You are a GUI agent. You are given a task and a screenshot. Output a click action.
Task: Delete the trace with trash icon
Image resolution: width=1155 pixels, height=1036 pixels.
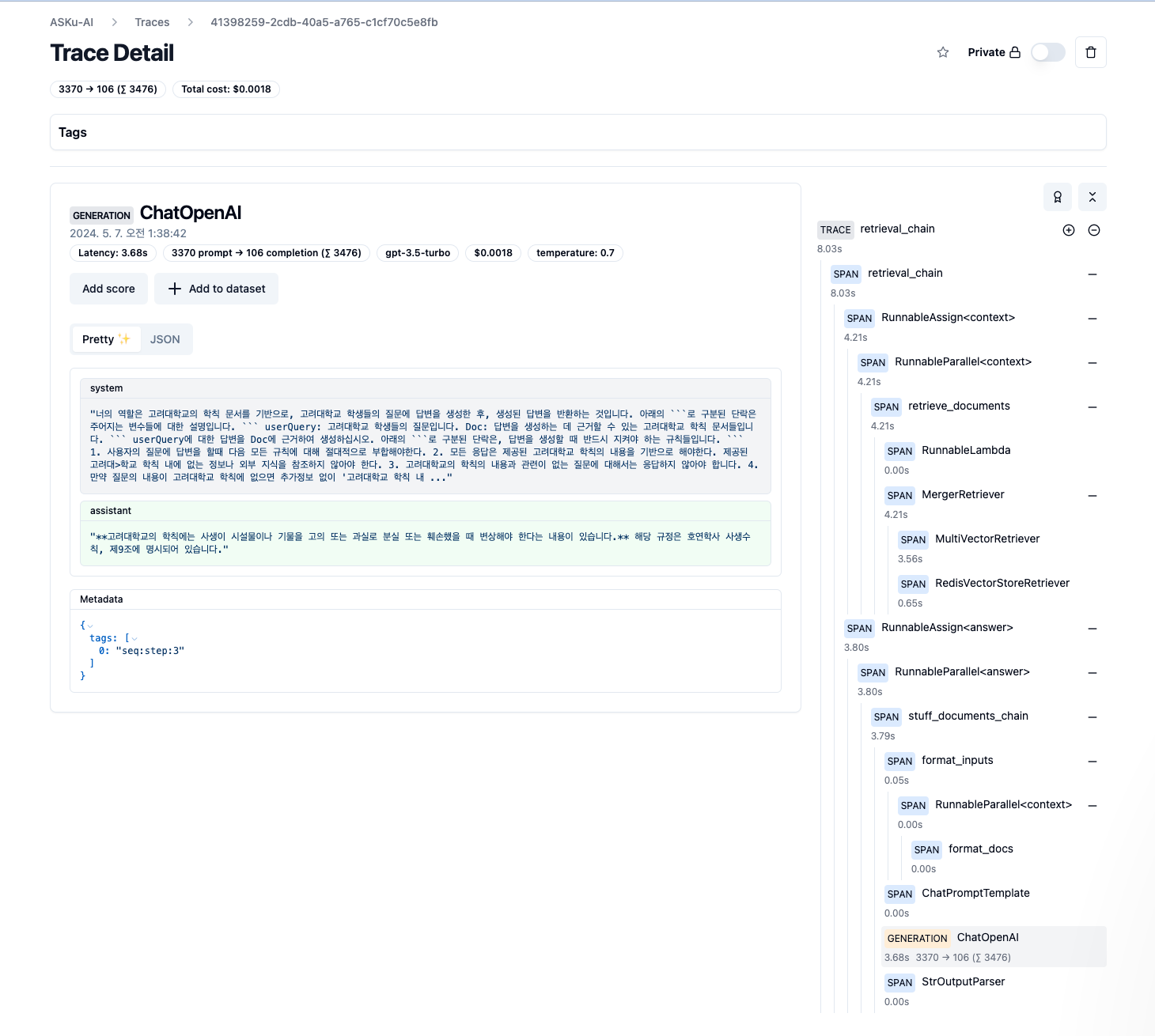tap(1091, 52)
